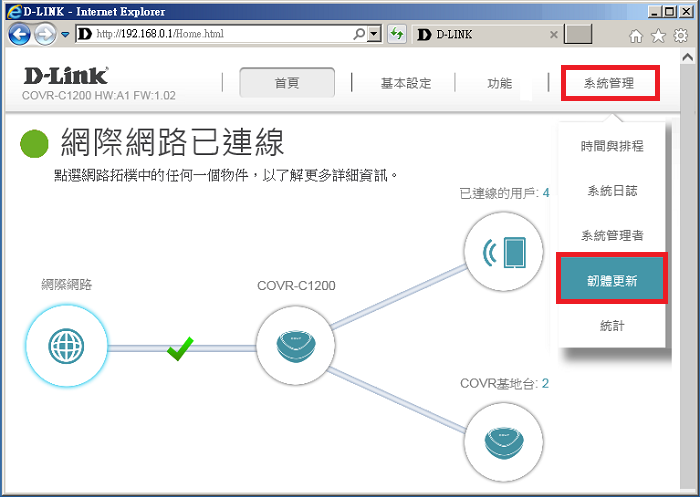700x498 pixels.
Task: Open the 基本設定 navigation item
Action: pyautogui.click(x=406, y=83)
